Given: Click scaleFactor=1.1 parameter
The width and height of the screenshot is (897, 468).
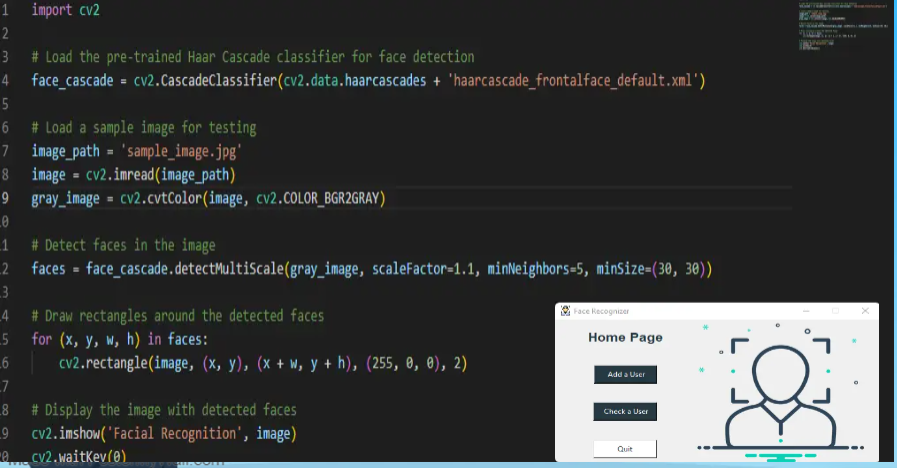Looking at the screenshot, I should tap(423, 269).
